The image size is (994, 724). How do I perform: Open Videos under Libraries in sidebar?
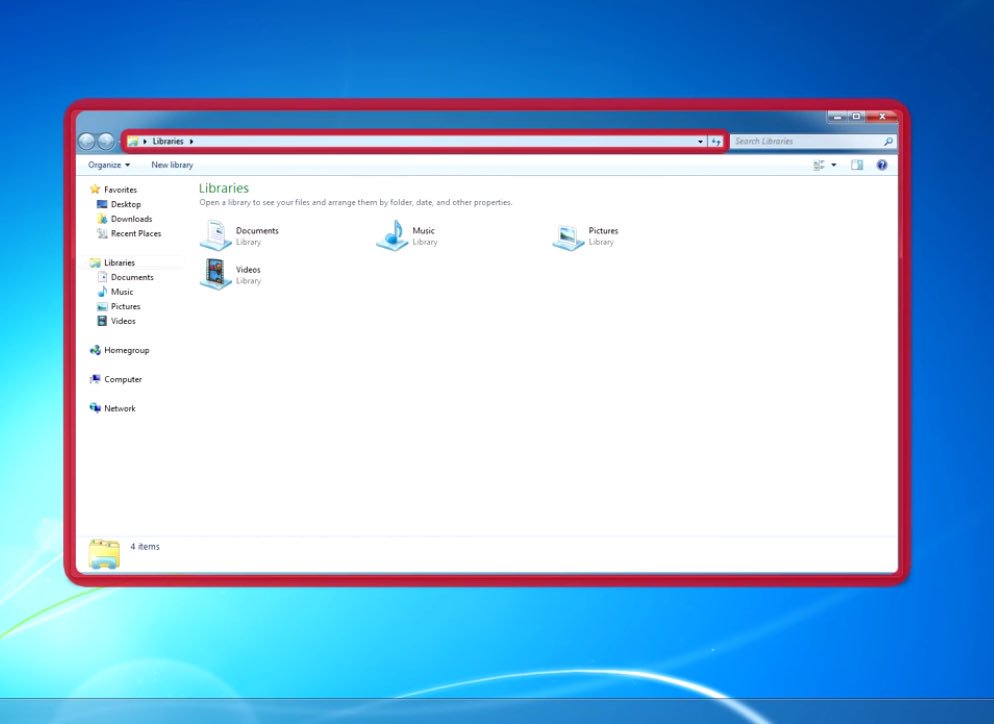click(123, 321)
